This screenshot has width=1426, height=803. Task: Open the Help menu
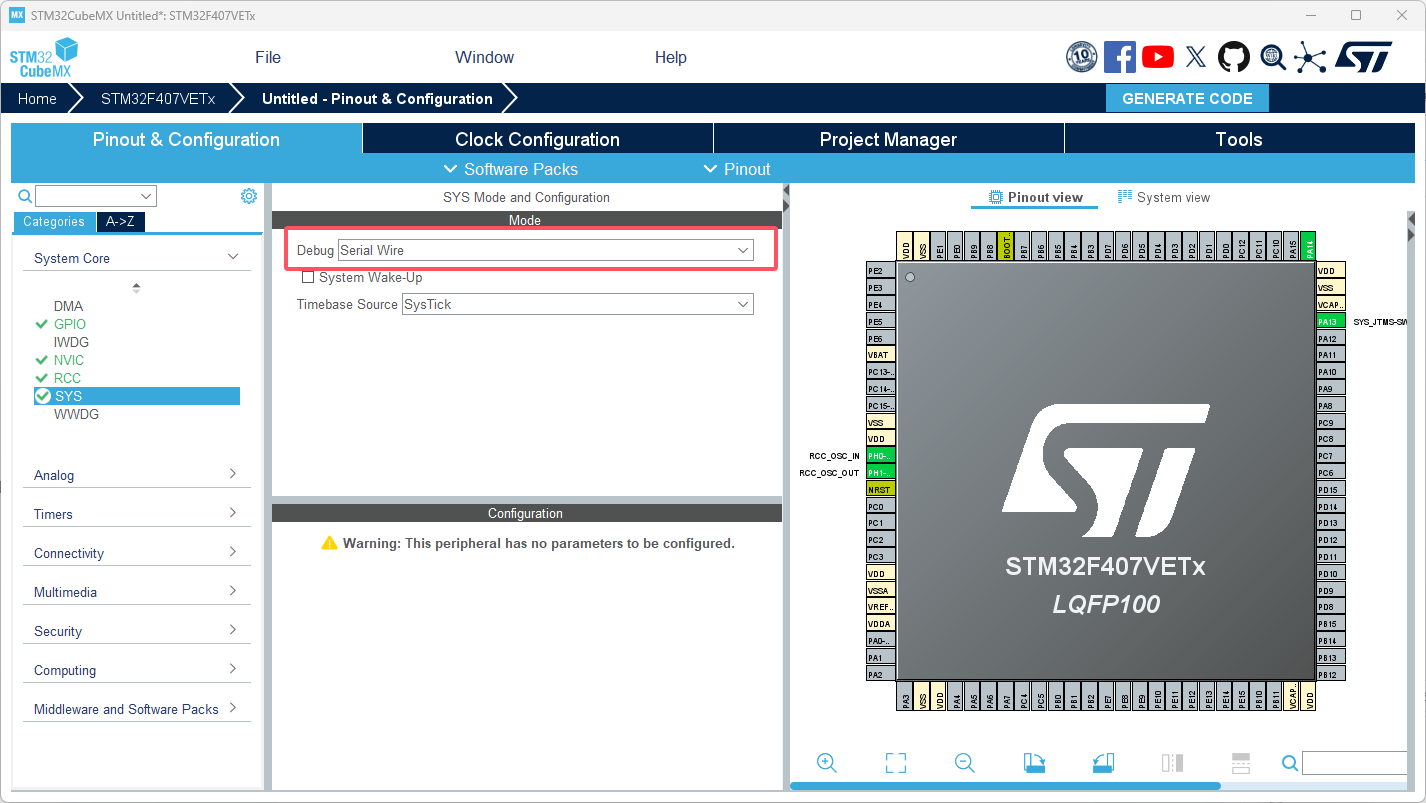click(670, 57)
